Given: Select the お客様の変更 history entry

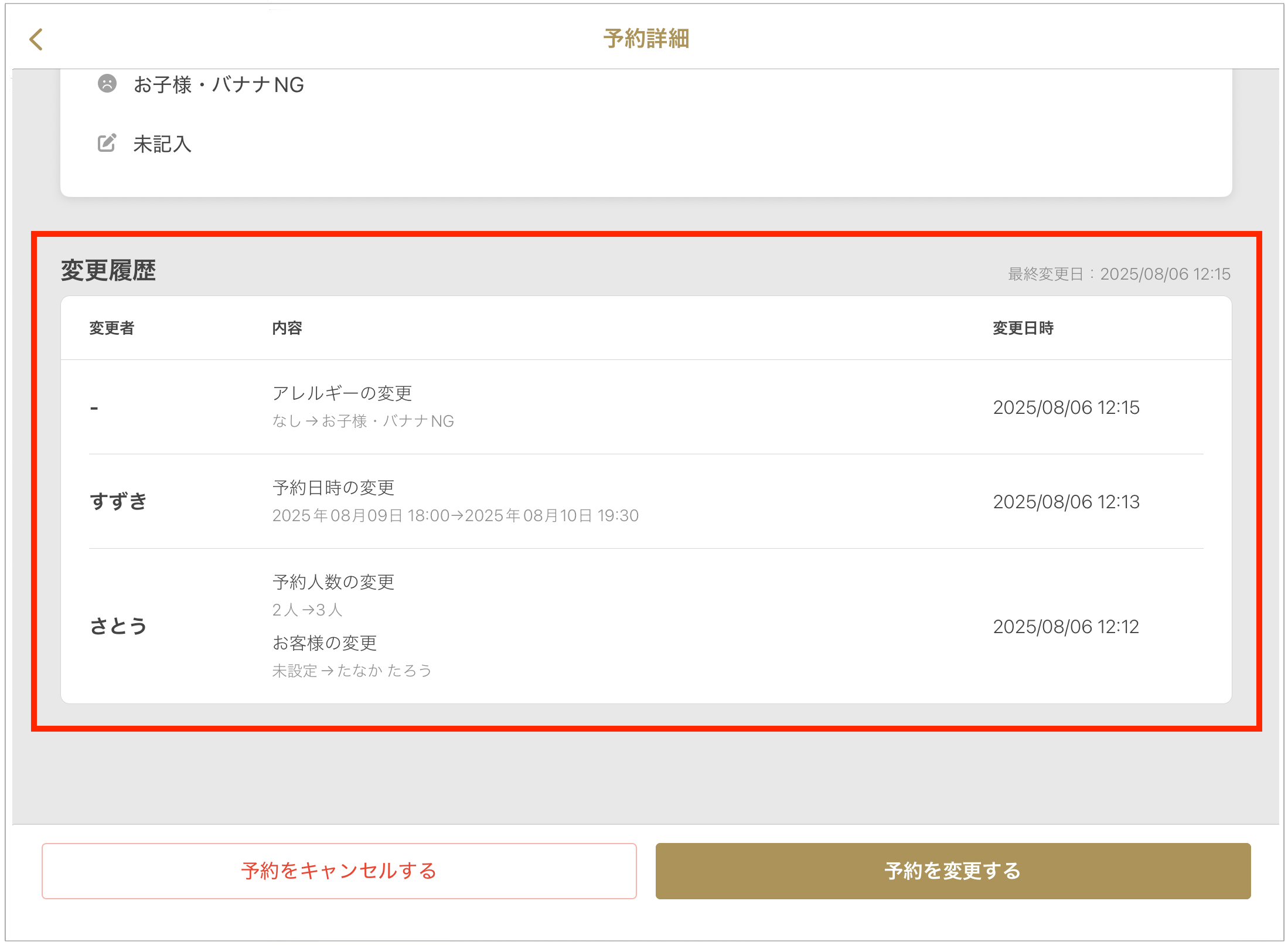Looking at the screenshot, I should pyautogui.click(x=325, y=643).
